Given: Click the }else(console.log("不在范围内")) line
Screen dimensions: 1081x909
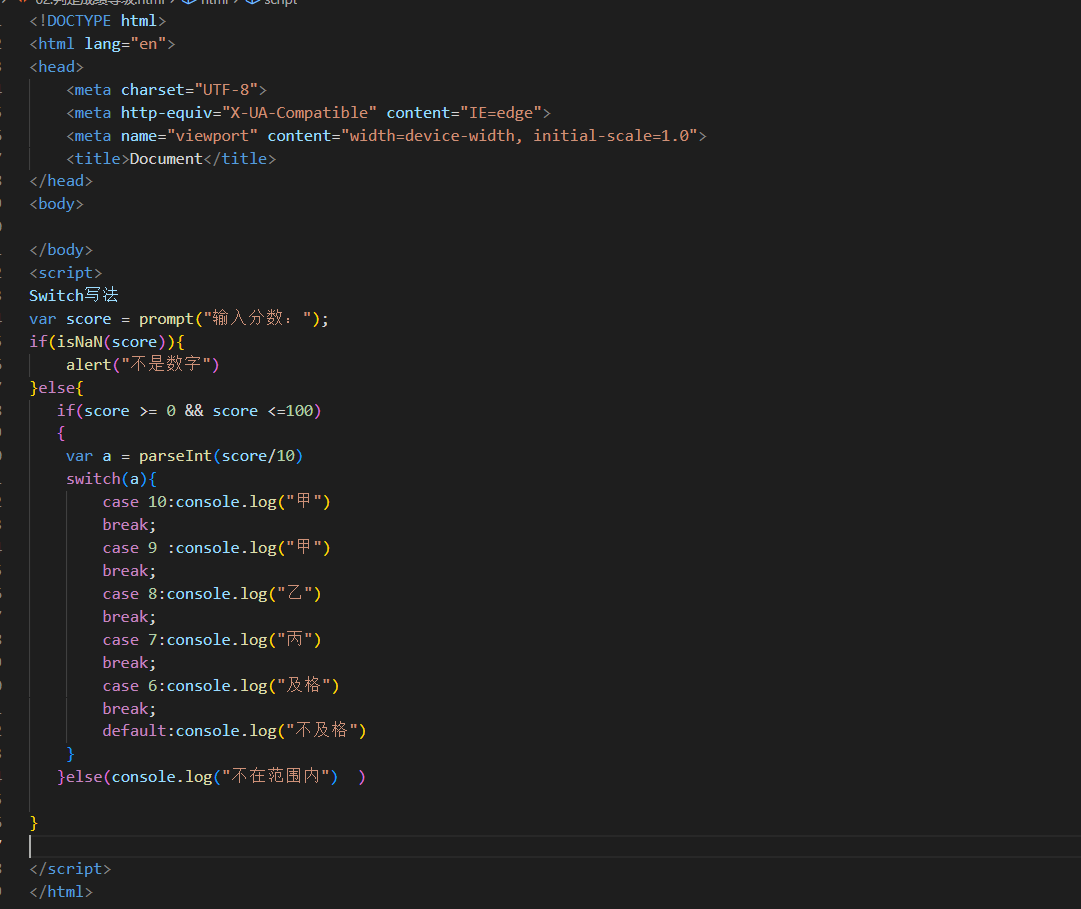Looking at the screenshot, I should [212, 777].
